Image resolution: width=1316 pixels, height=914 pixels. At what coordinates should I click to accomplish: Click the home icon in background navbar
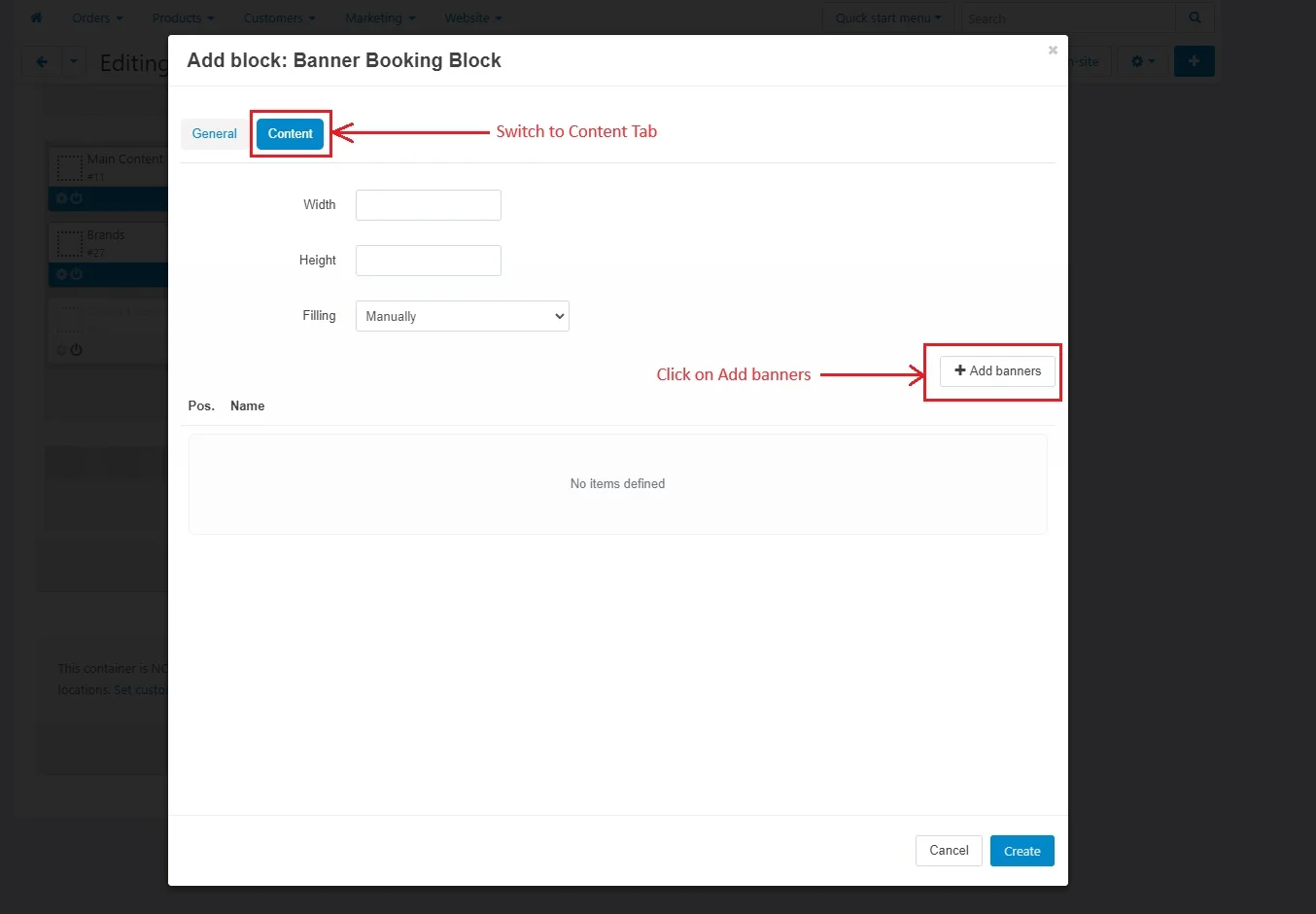(x=37, y=18)
